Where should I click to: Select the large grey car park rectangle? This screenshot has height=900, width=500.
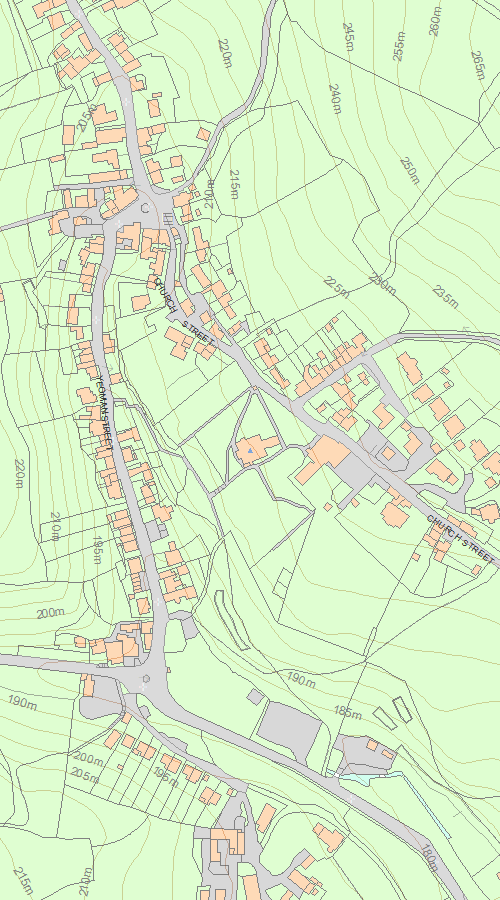click(289, 730)
